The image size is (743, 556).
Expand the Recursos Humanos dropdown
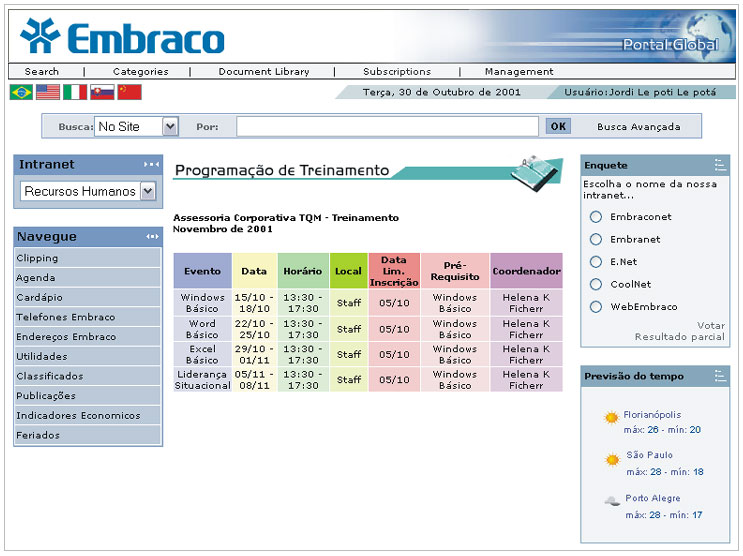pos(148,191)
